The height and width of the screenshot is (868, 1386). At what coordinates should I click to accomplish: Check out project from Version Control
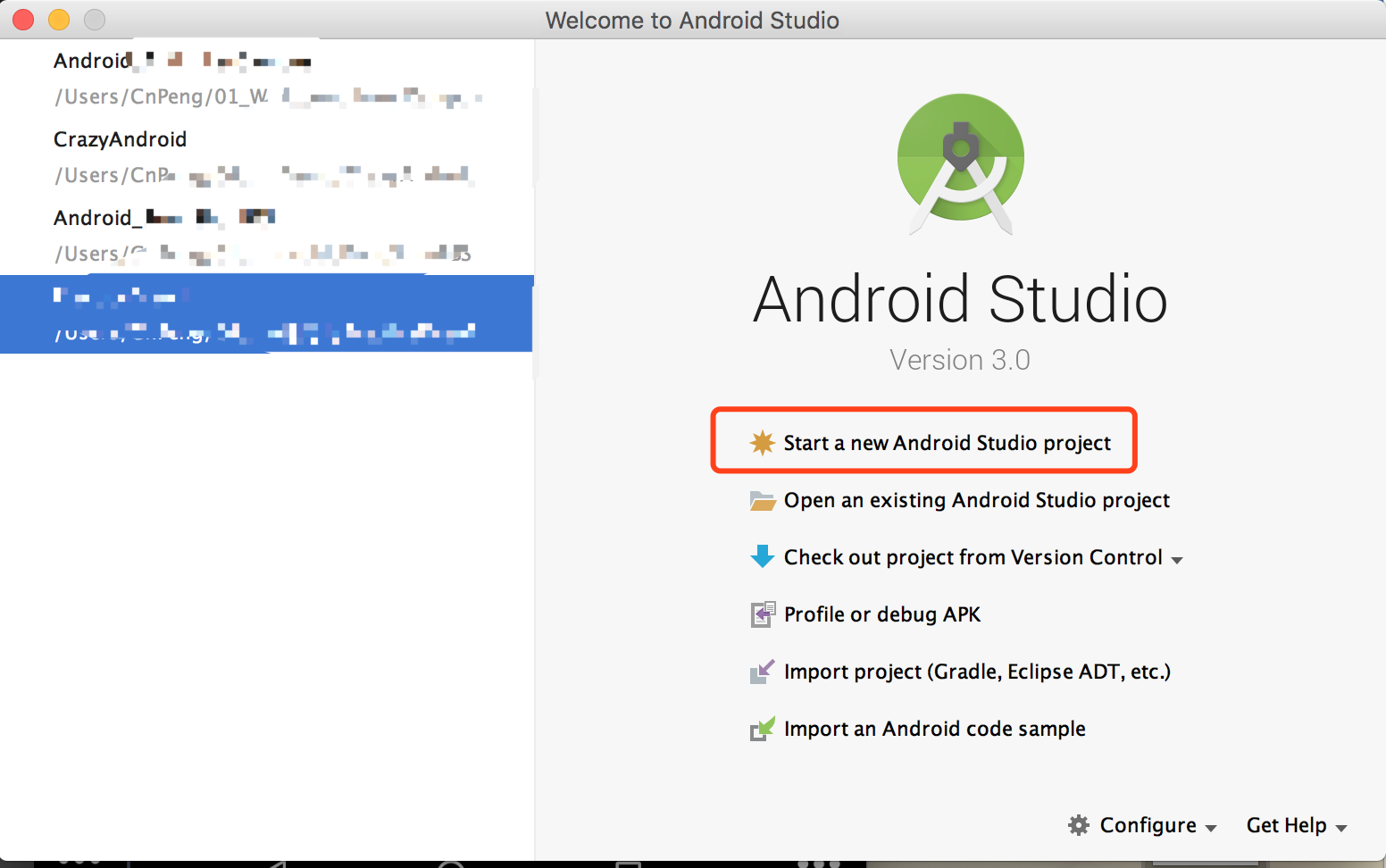tap(973, 557)
